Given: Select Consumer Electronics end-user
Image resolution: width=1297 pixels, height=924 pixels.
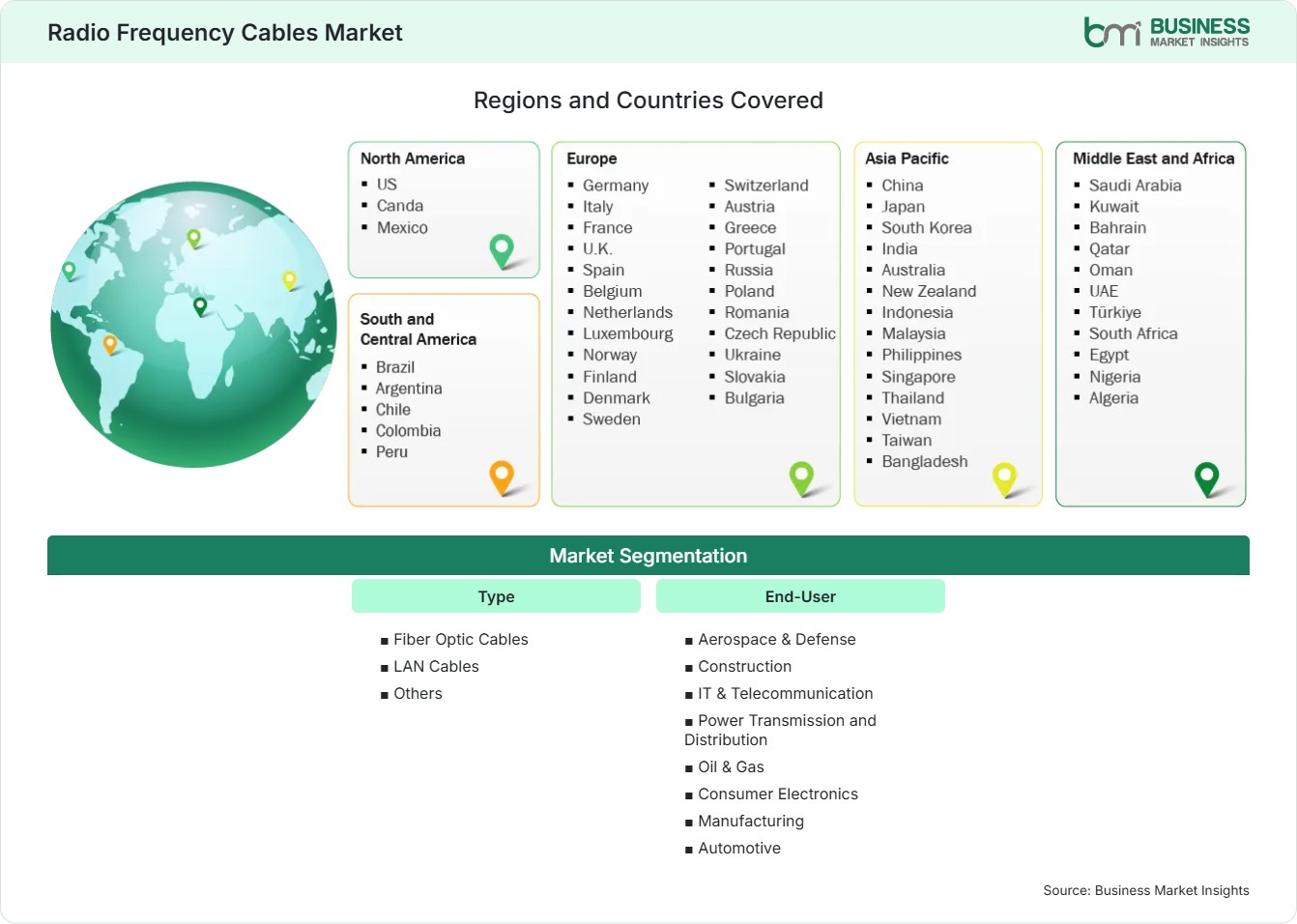Looking at the screenshot, I should [778, 794].
